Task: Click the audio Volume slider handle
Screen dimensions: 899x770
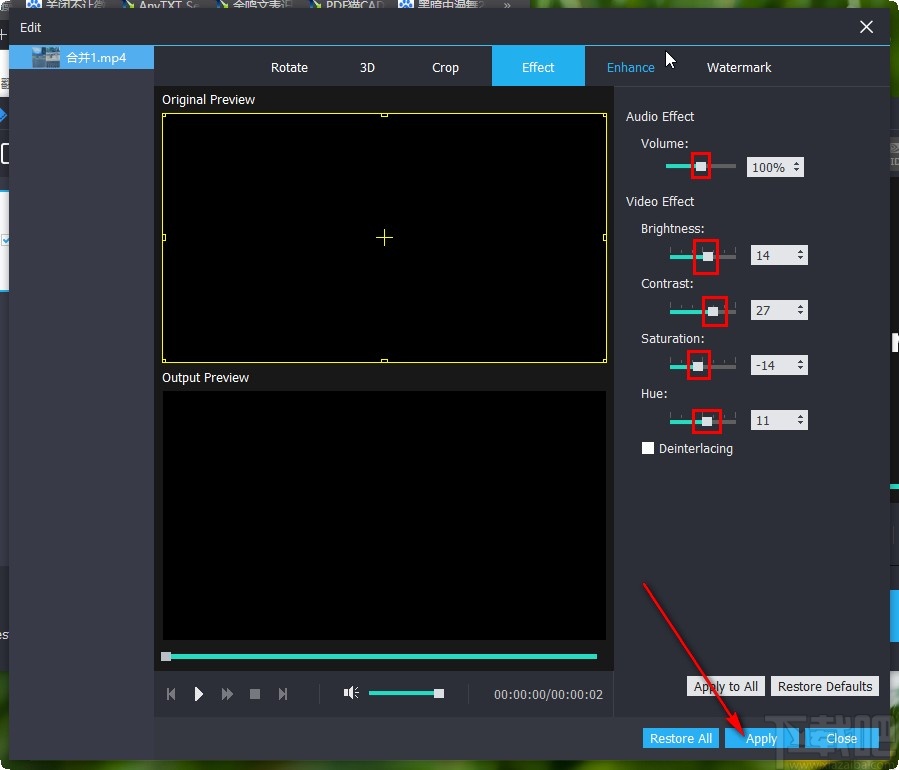Action: 701,166
